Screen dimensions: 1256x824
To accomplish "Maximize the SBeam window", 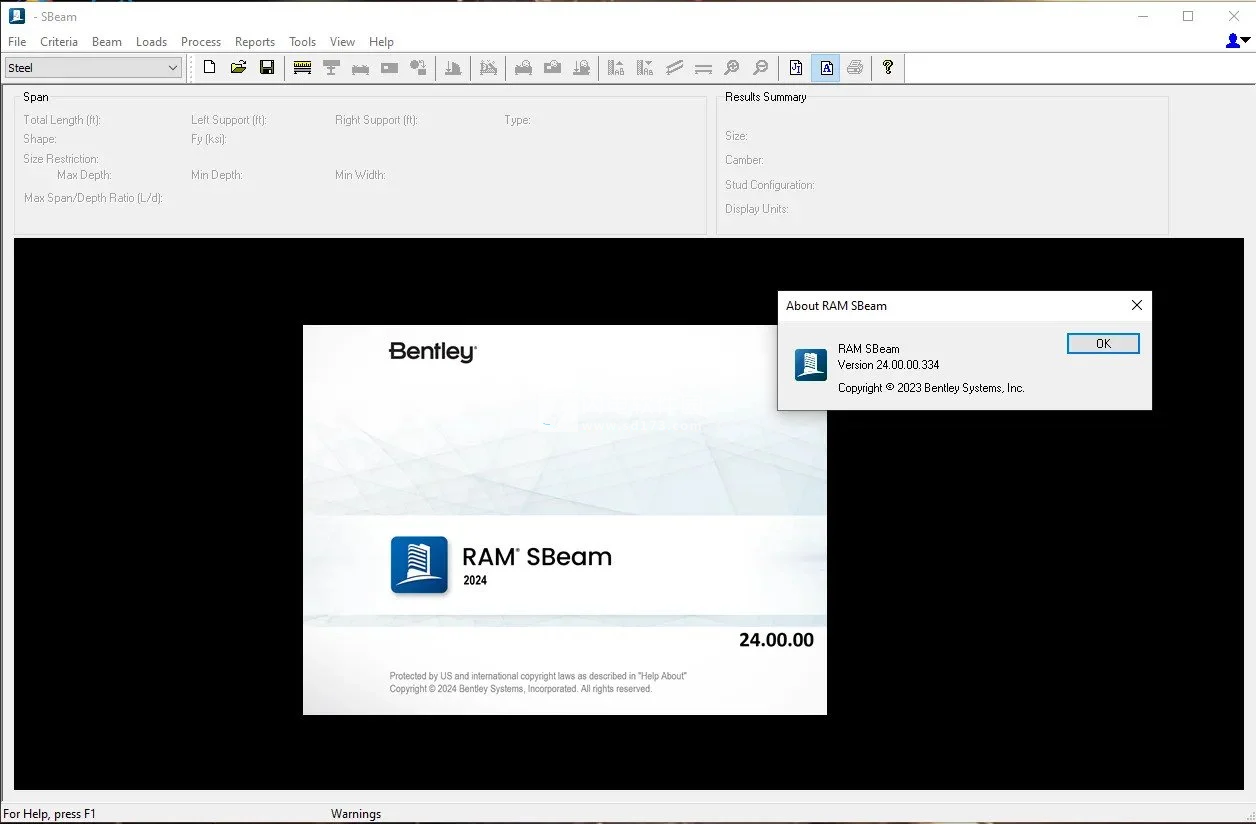I will tap(1188, 16).
